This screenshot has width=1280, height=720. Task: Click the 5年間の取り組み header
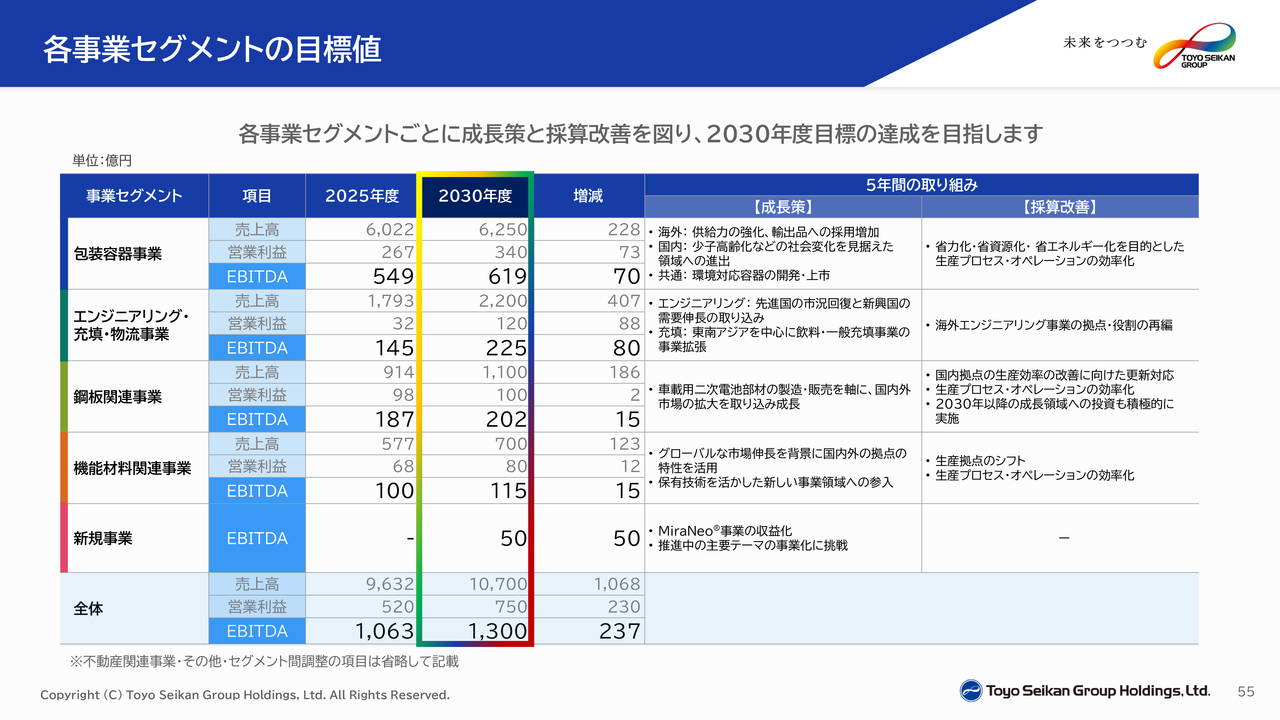coord(922,185)
